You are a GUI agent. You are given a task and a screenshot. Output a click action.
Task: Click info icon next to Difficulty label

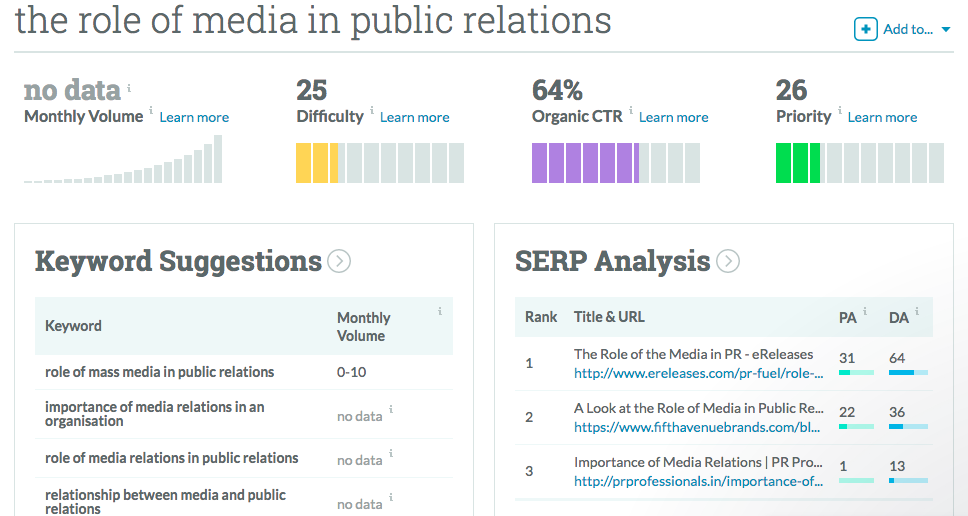(x=372, y=111)
